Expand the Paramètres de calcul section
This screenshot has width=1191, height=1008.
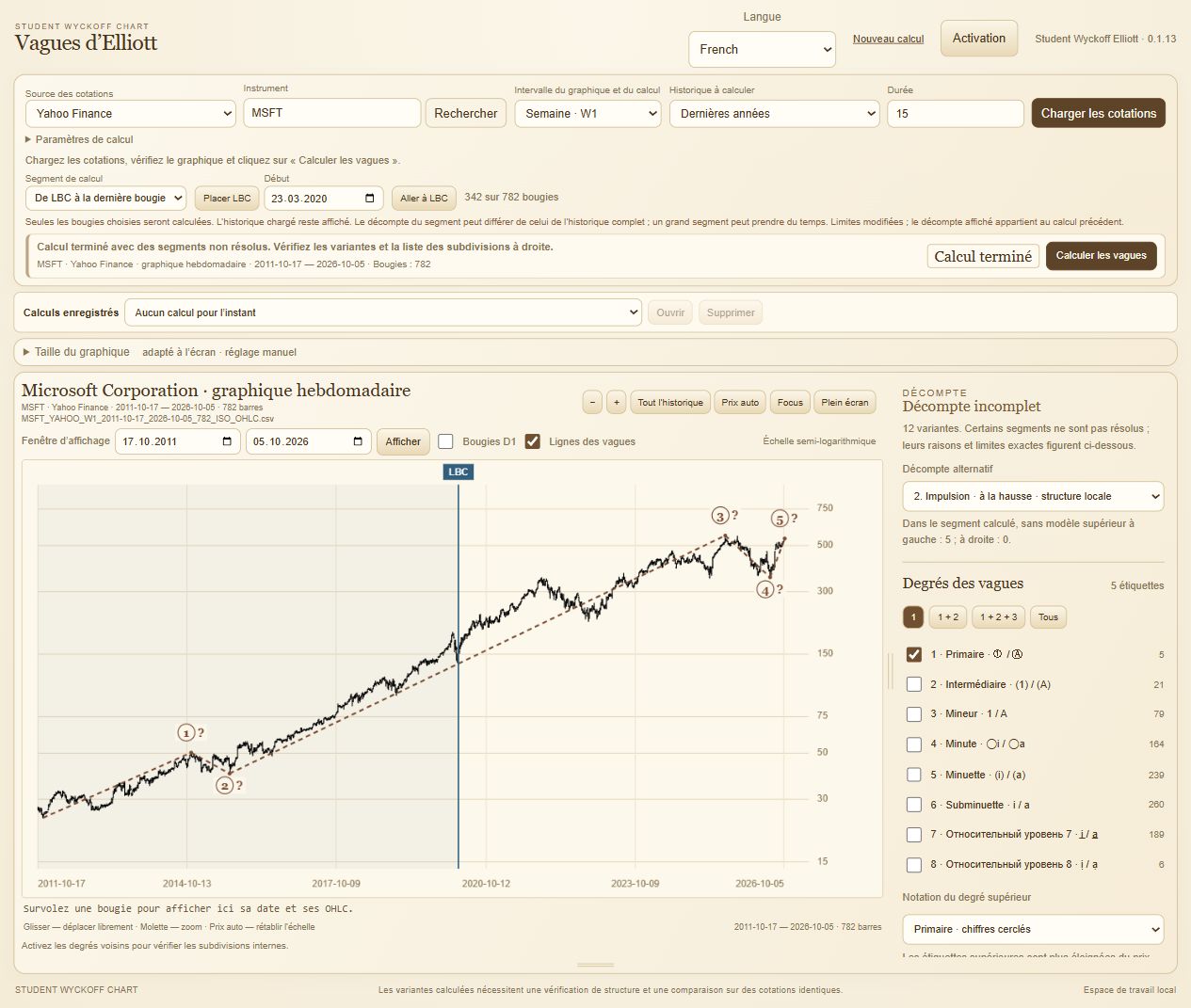80,139
